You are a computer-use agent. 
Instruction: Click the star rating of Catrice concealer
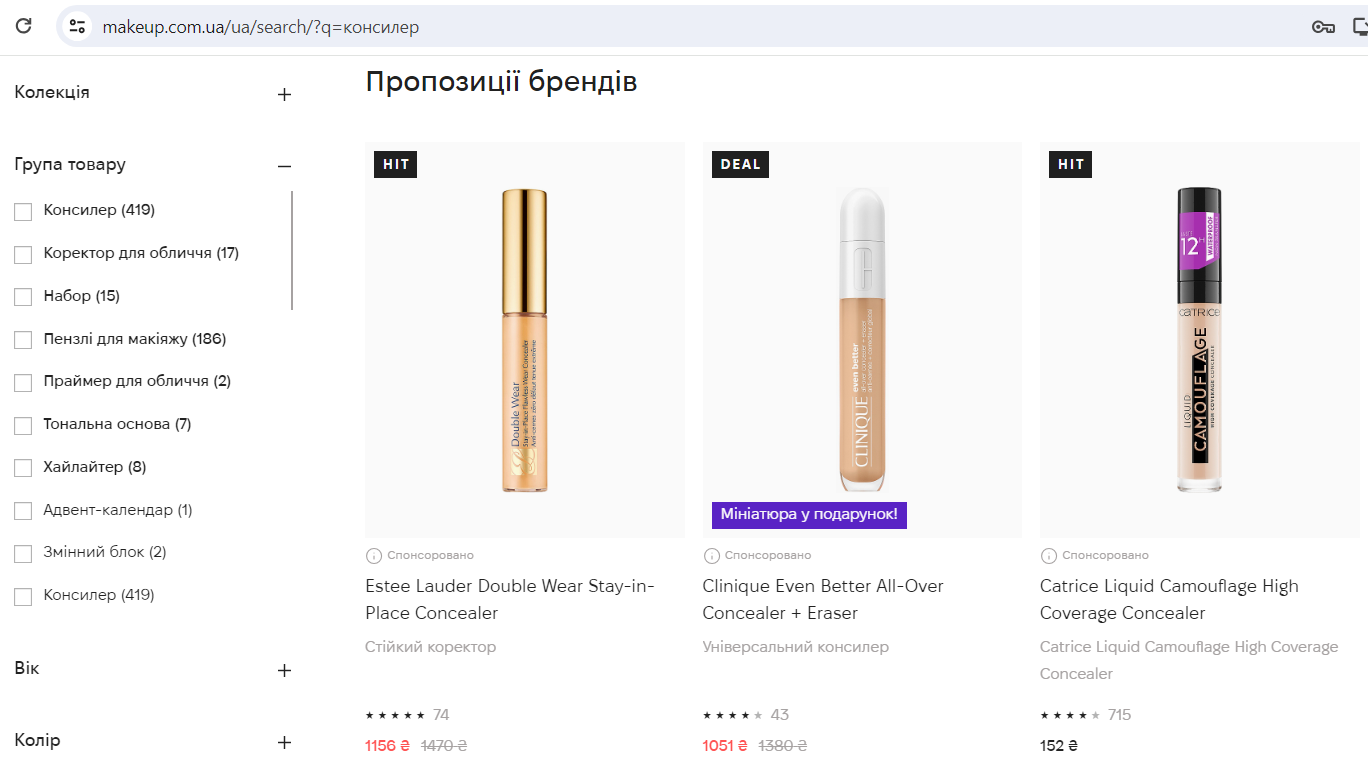(1070, 715)
